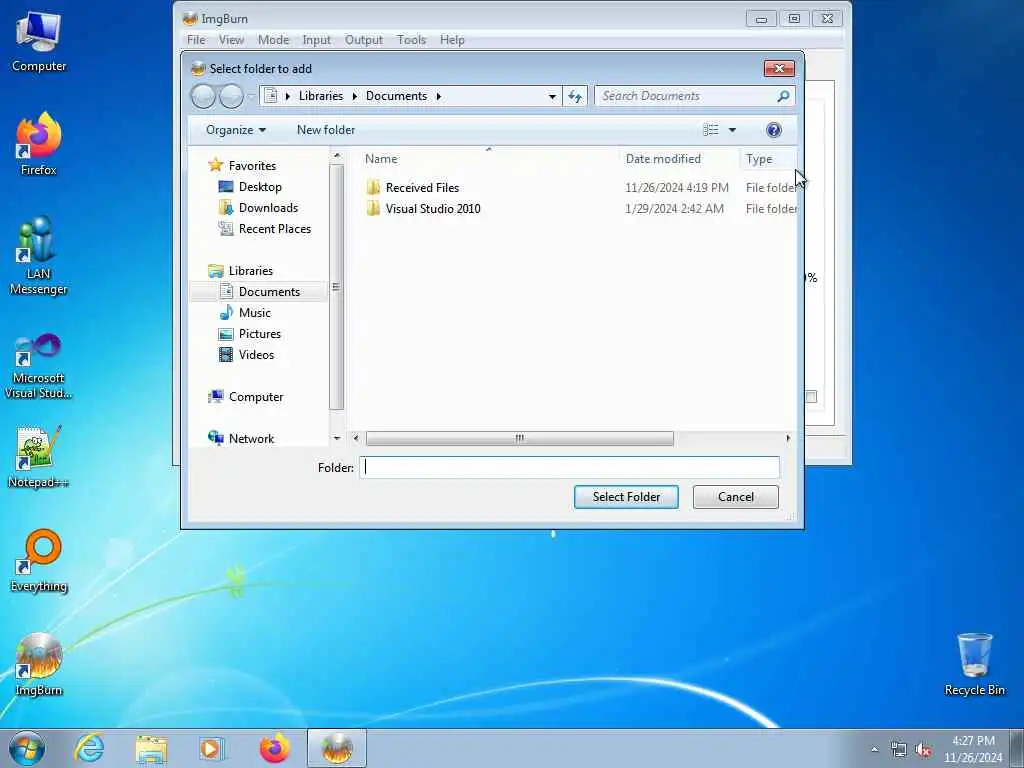Activate ImgBurn taskbar button
Screen dimensions: 1024x768
(x=337, y=748)
